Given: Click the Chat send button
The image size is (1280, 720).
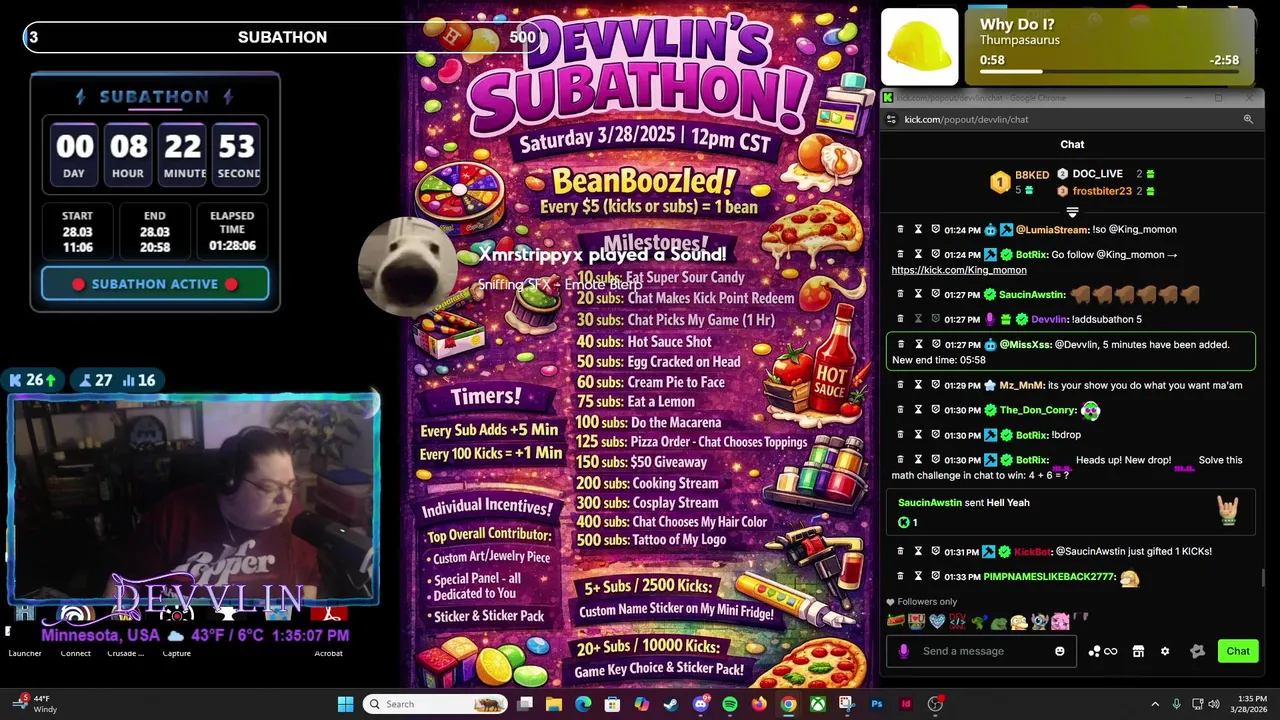Looking at the screenshot, I should [1238, 651].
